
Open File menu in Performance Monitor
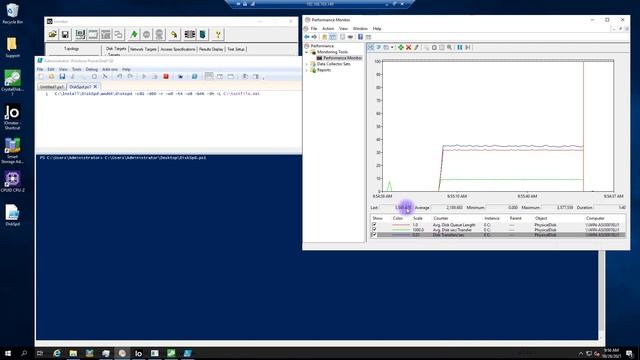[314, 29]
